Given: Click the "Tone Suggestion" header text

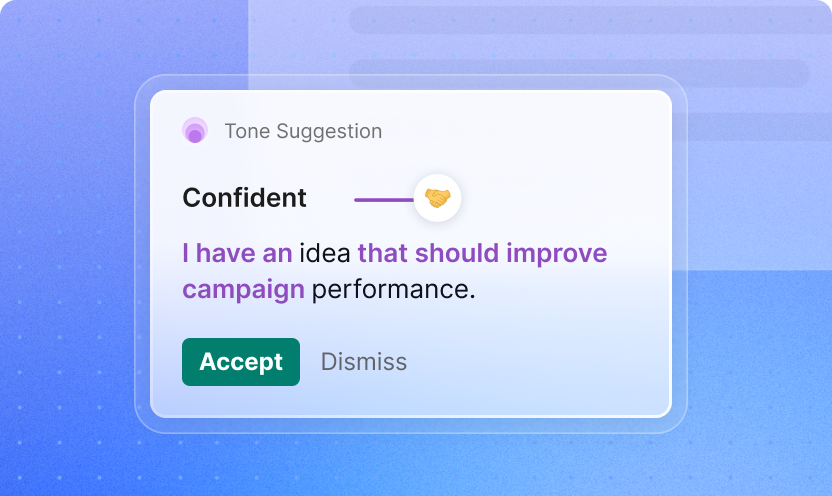Looking at the screenshot, I should (303, 131).
